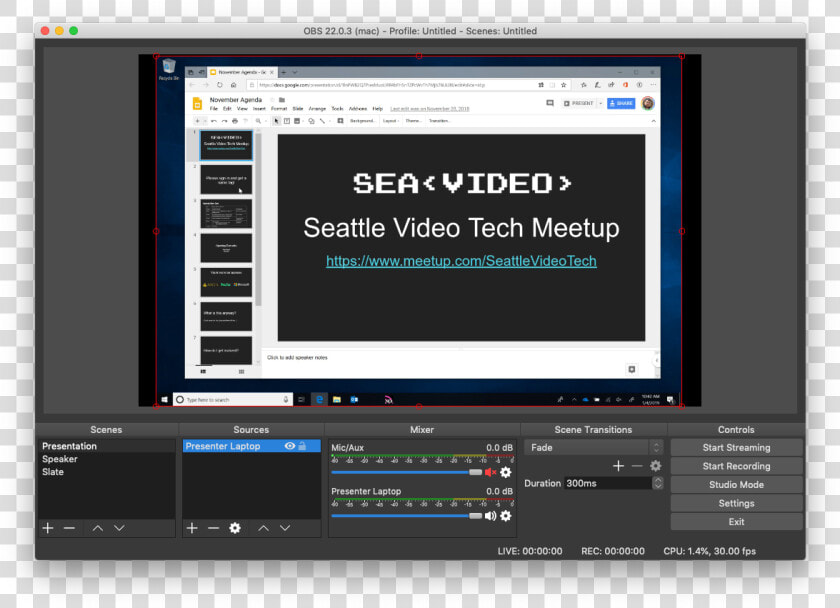Open OBS Settings
Viewport: 840px width, 608px height.
[x=736, y=504]
